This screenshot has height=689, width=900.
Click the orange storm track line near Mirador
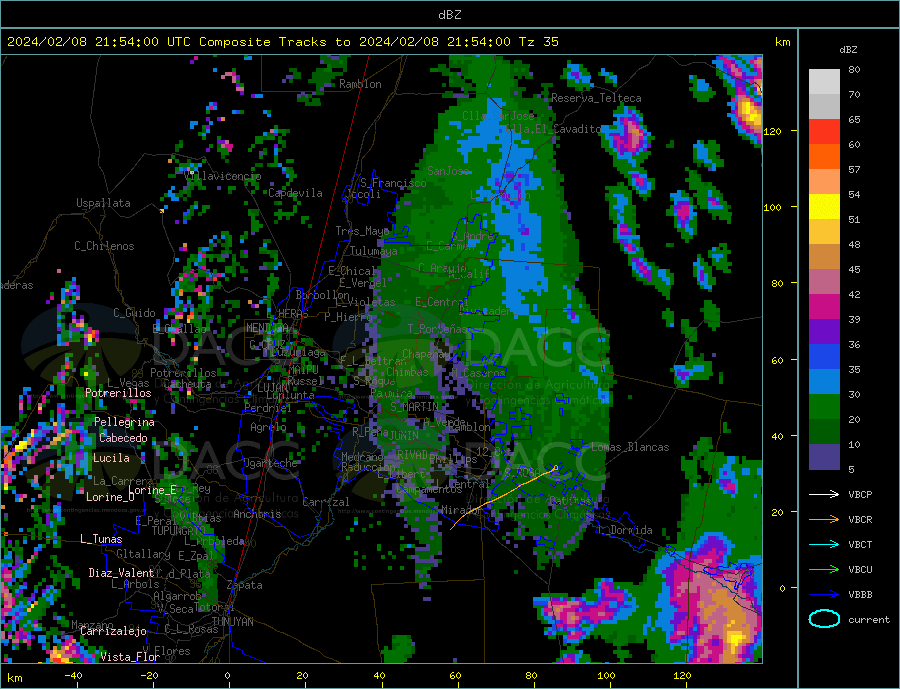(x=504, y=496)
